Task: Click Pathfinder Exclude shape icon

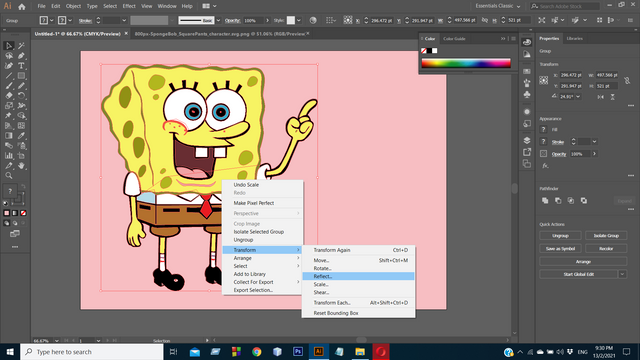Action: pos(584,201)
